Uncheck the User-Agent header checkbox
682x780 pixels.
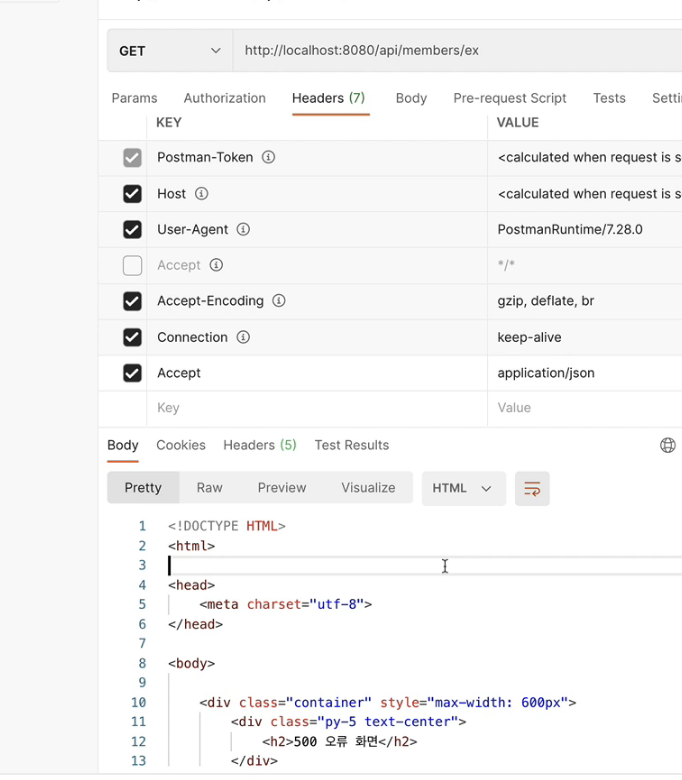(132, 229)
